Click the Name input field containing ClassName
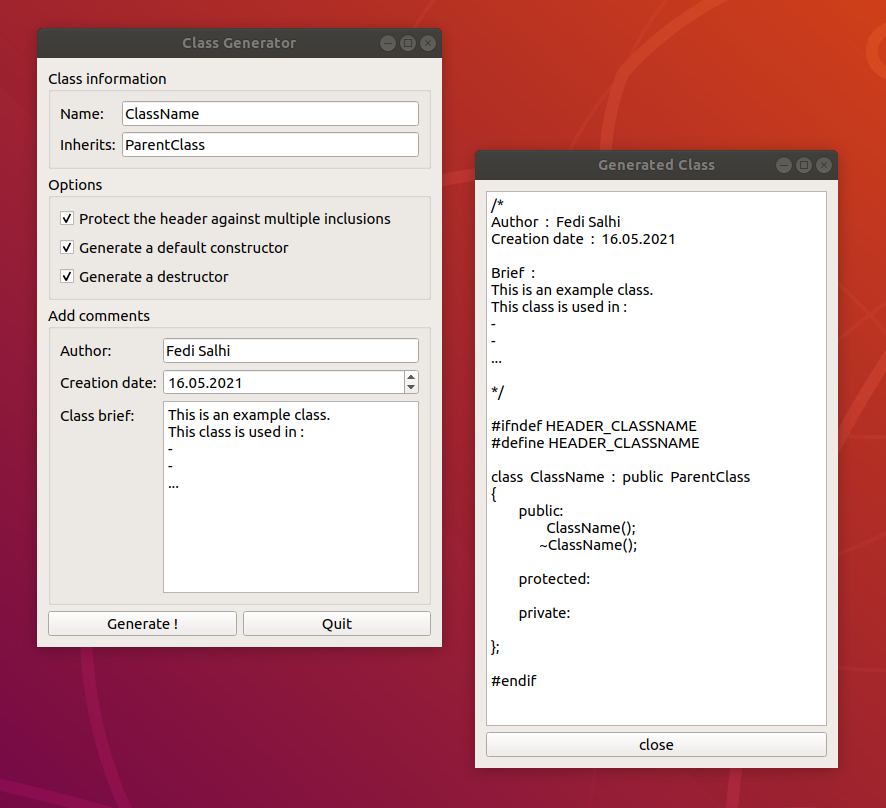886x808 pixels. [270, 114]
